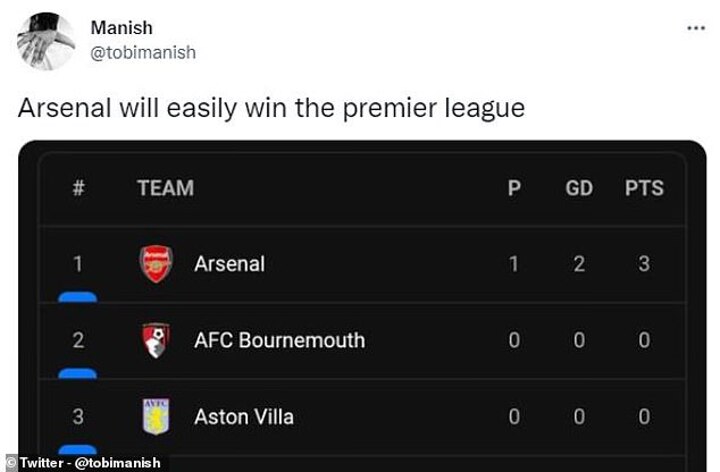720x472 pixels.
Task: Select the Aston Villa team name
Action: click(244, 417)
